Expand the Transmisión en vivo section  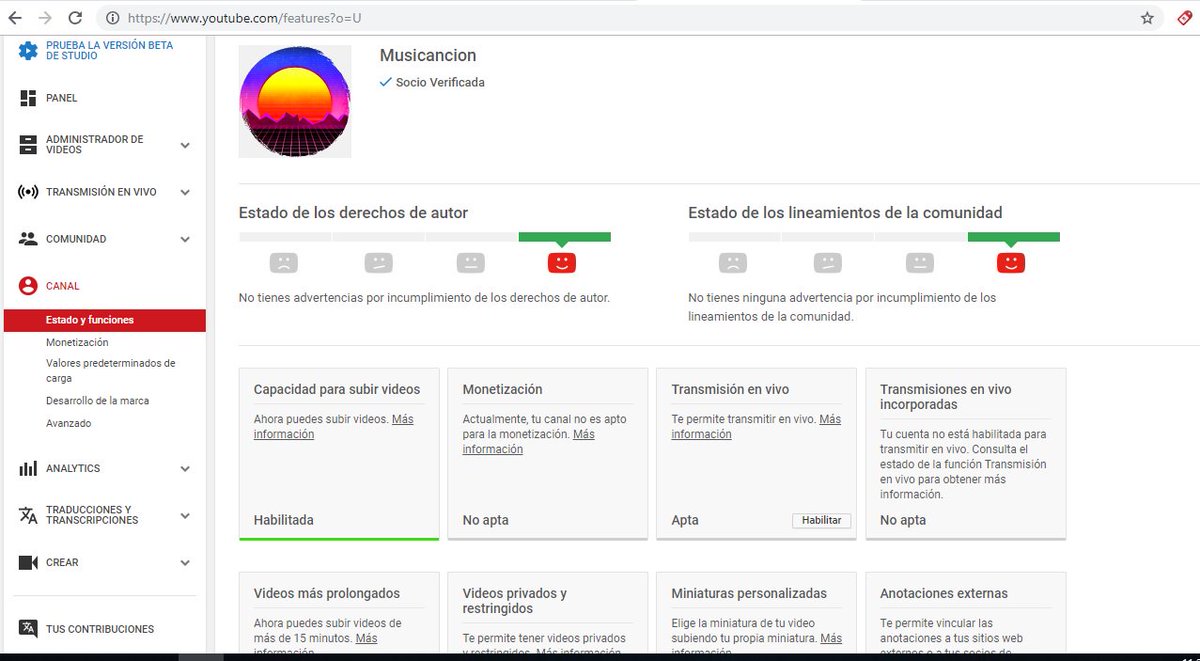click(185, 192)
